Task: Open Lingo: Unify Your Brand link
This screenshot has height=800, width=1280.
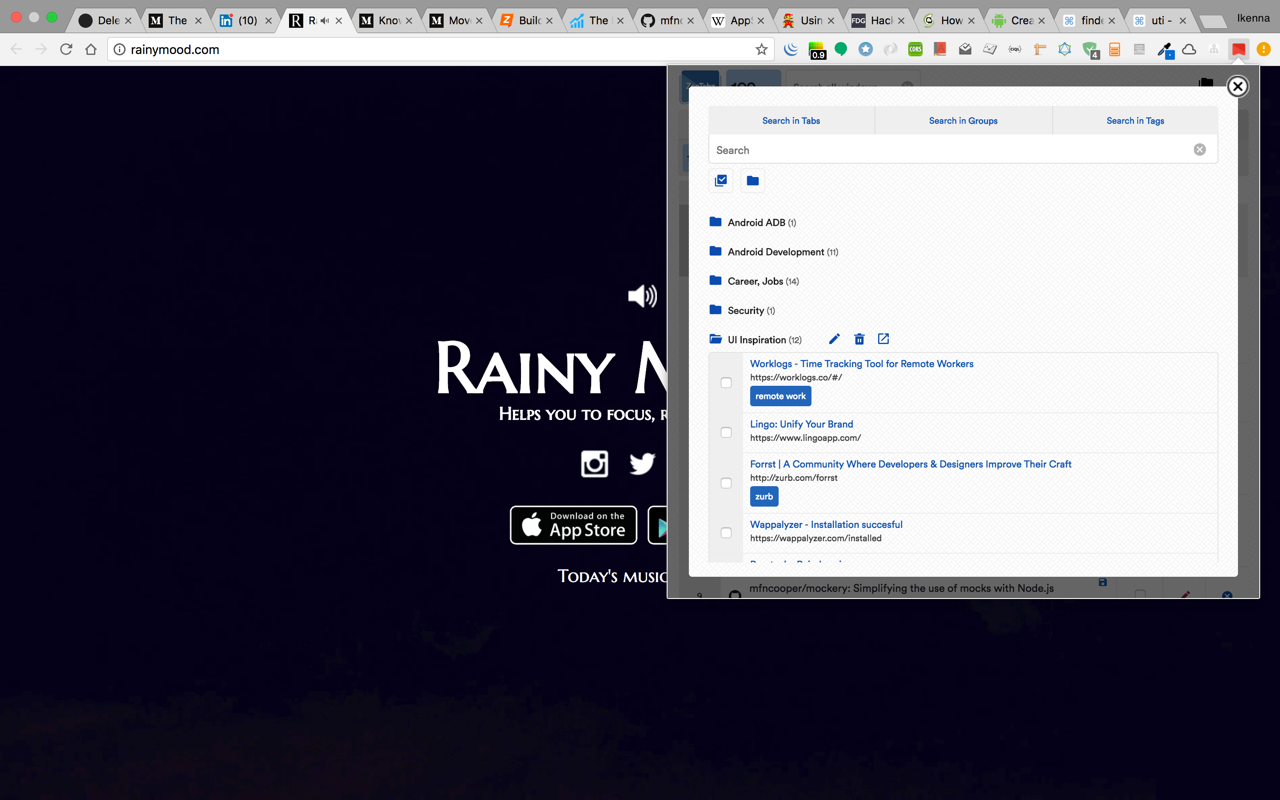Action: pyautogui.click(x=801, y=424)
